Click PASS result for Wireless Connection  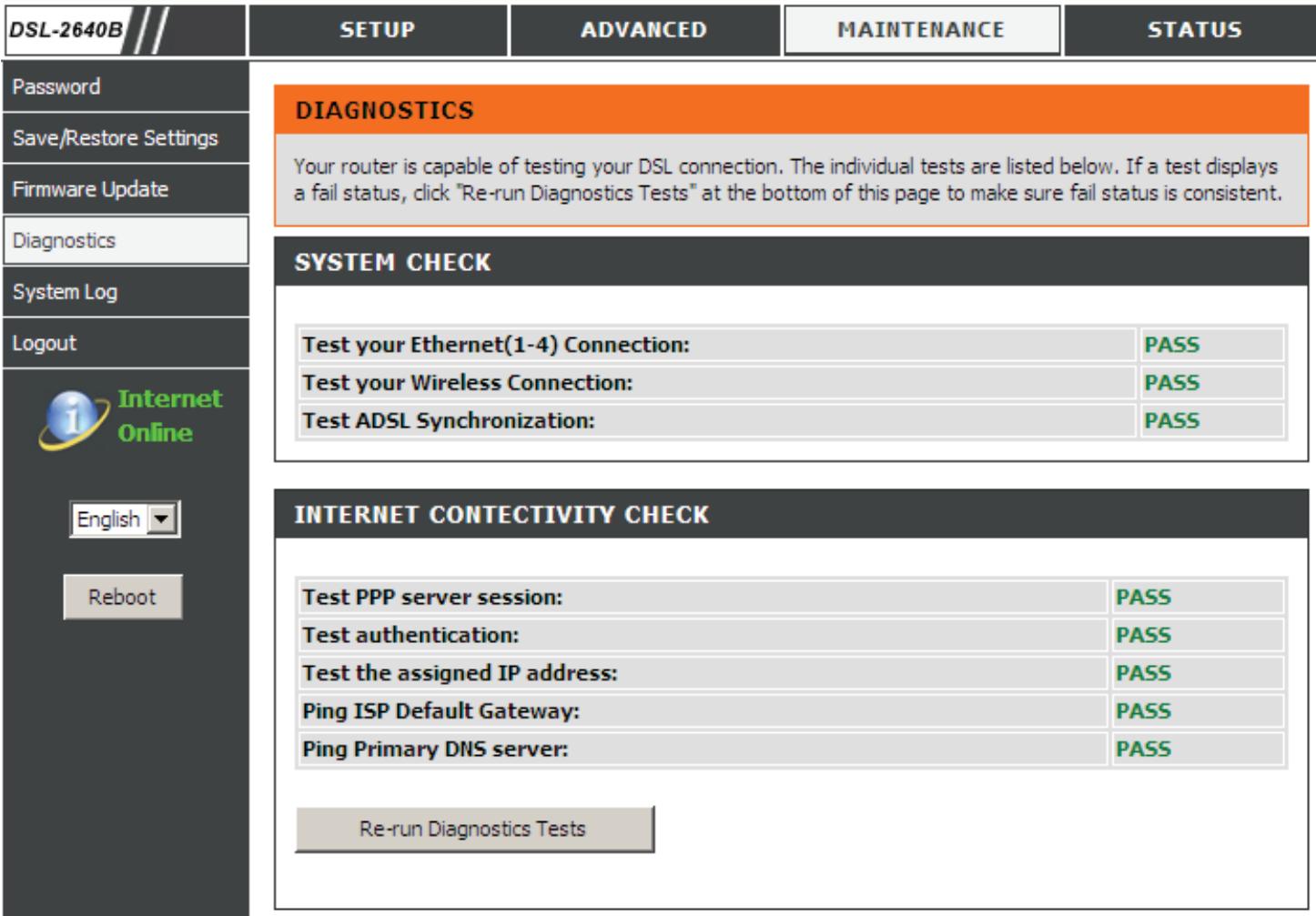coord(1172,383)
